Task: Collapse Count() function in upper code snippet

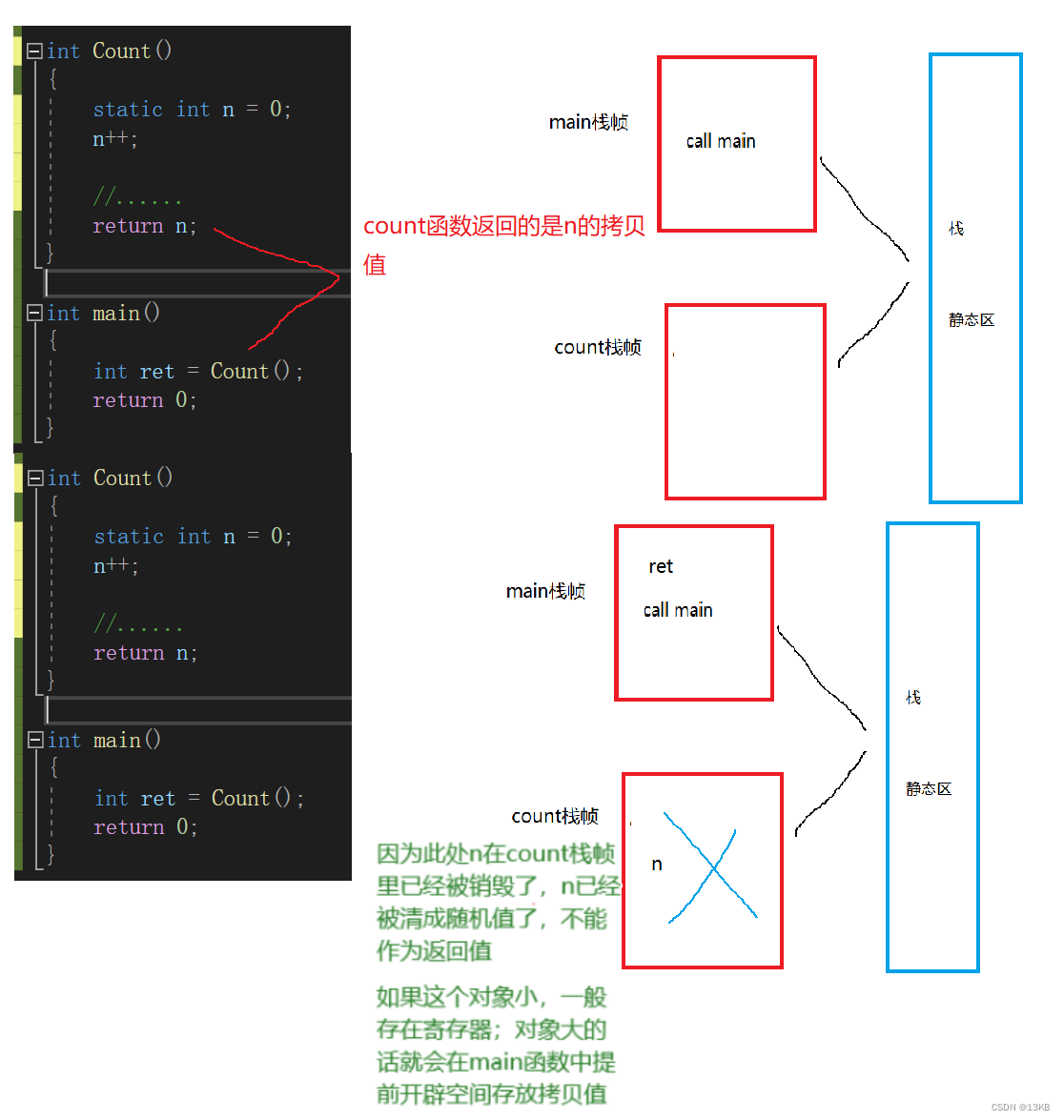Action: (34, 51)
